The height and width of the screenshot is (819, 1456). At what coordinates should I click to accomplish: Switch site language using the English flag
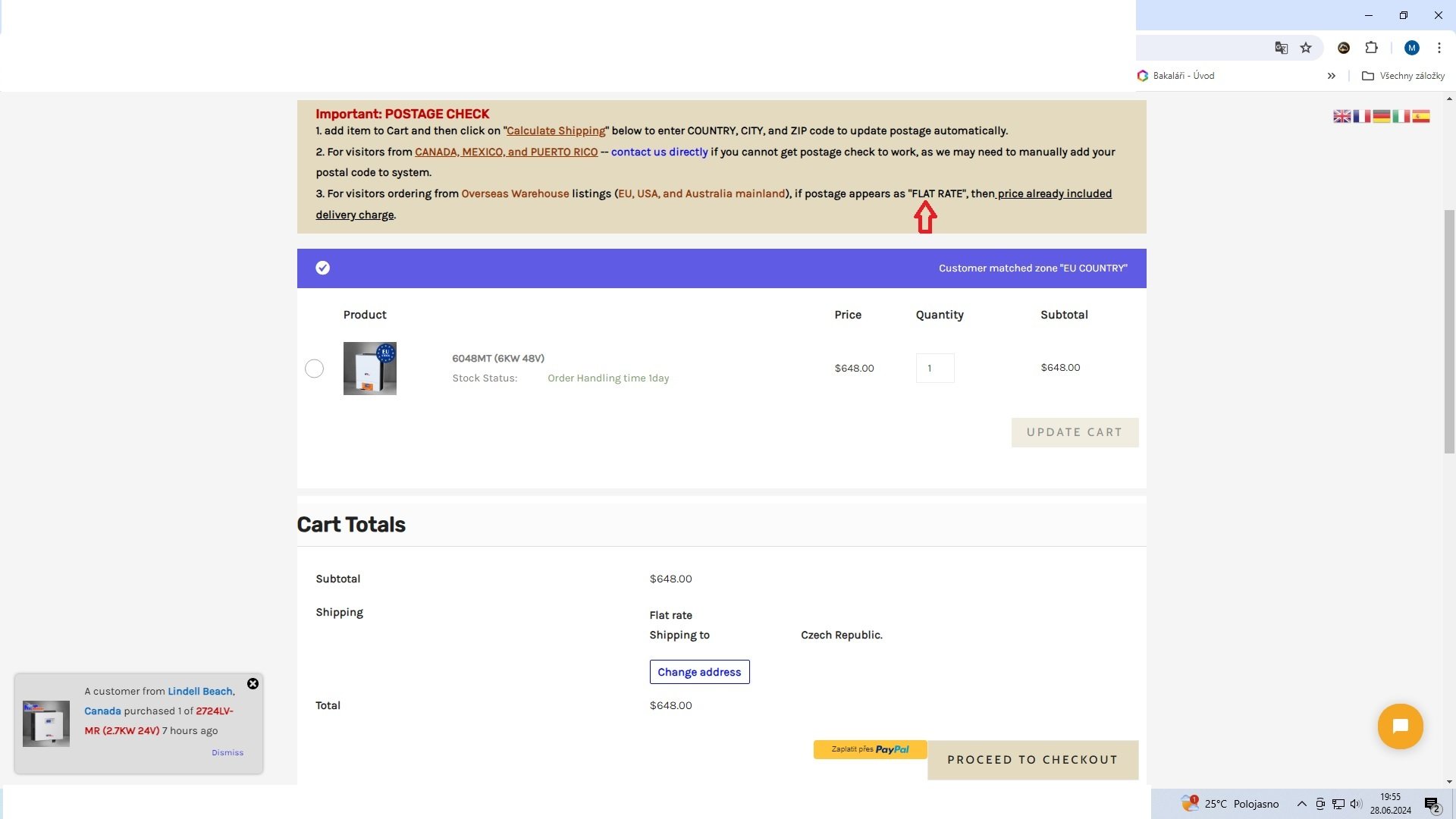pos(1341,116)
